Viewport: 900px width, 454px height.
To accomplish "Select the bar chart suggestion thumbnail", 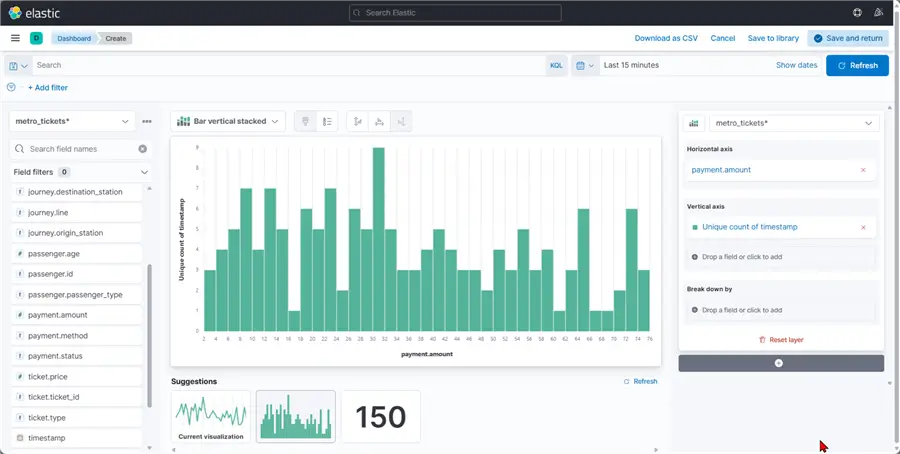I will click(296, 417).
